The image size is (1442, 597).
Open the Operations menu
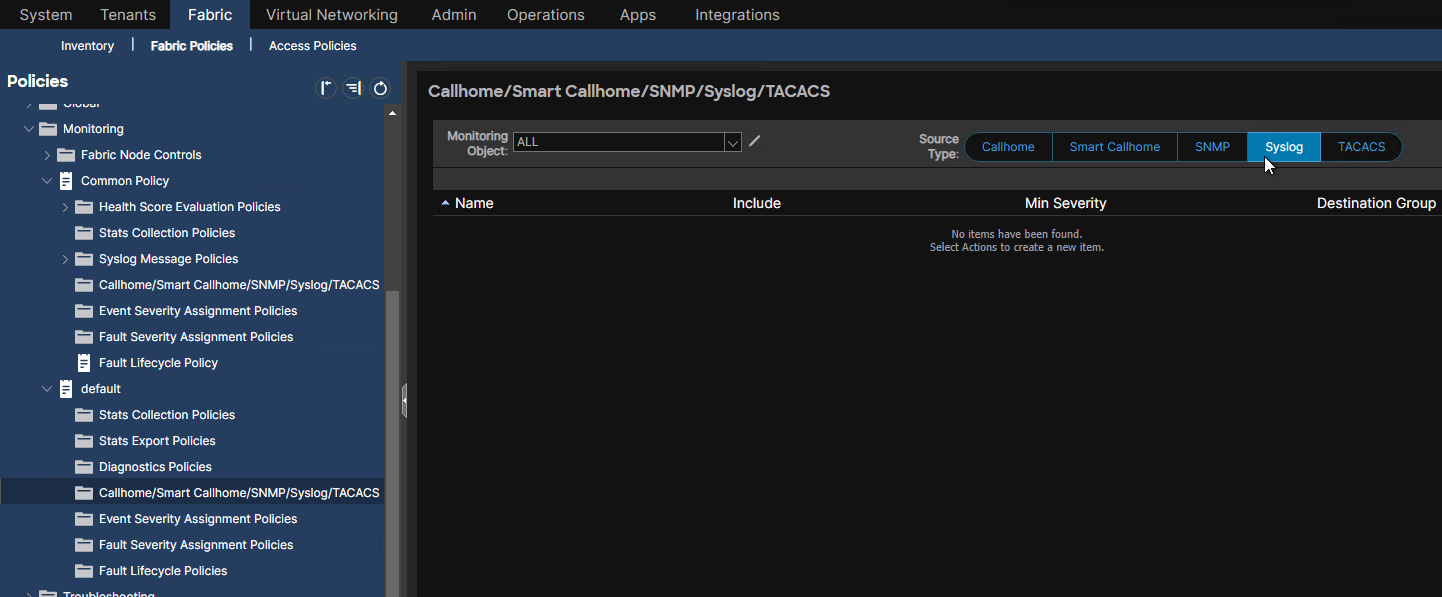pos(546,15)
